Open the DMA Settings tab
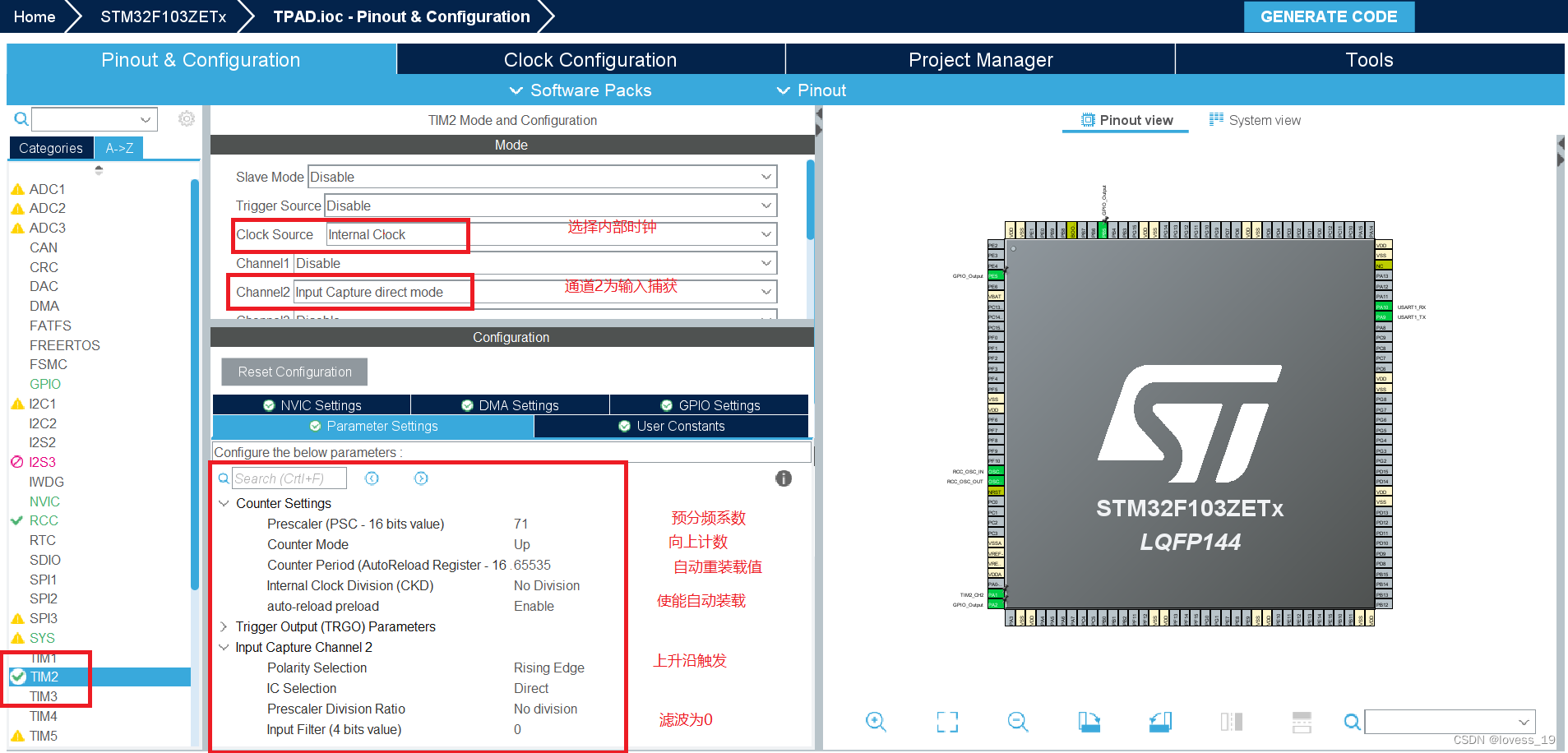The height and width of the screenshot is (753, 1568). coord(510,405)
